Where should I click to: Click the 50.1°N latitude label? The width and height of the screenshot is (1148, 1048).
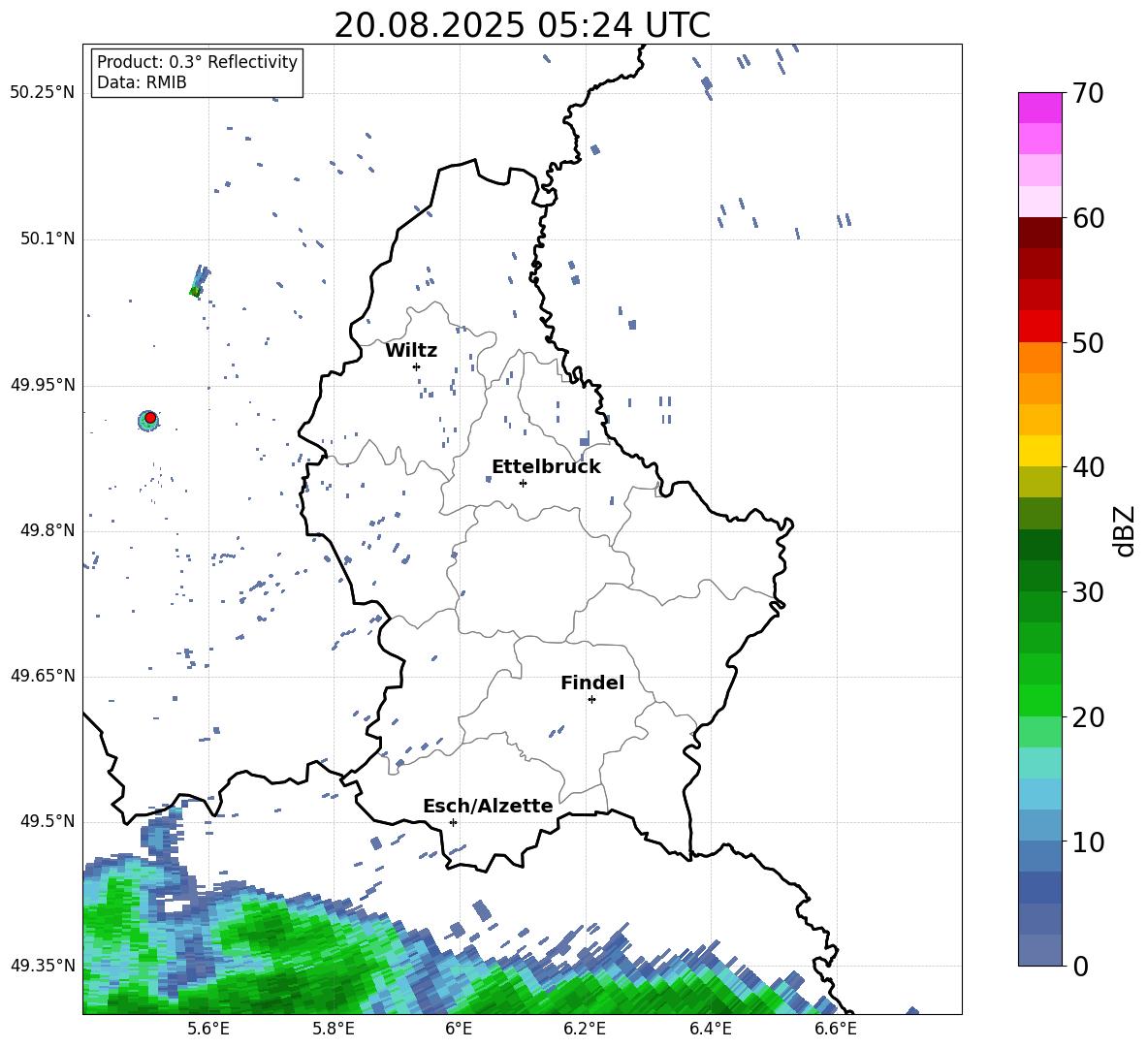pos(48,239)
